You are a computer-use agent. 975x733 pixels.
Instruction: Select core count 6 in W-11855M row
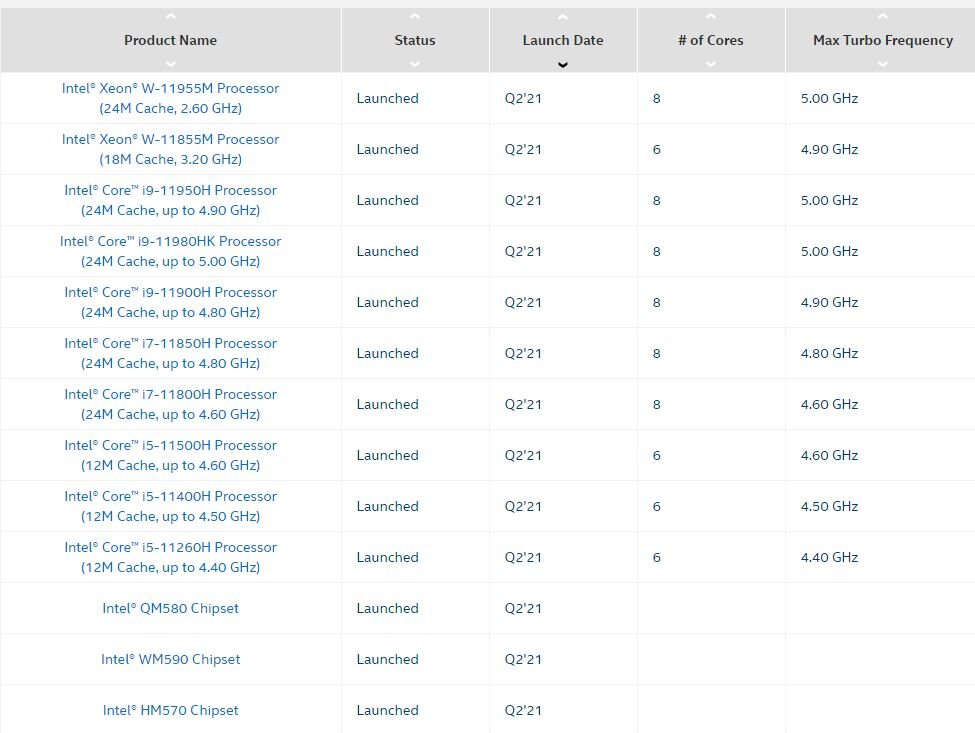(x=657, y=149)
